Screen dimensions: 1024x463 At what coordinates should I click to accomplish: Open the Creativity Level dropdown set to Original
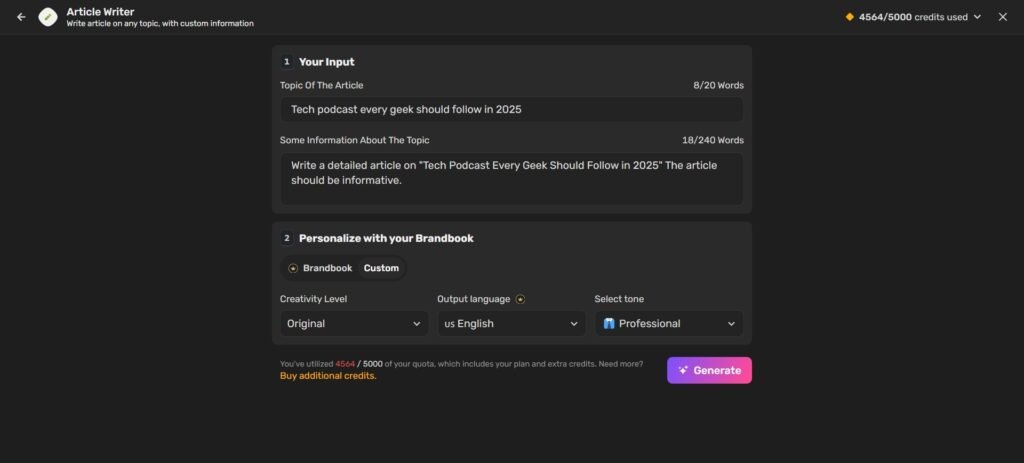click(x=353, y=323)
